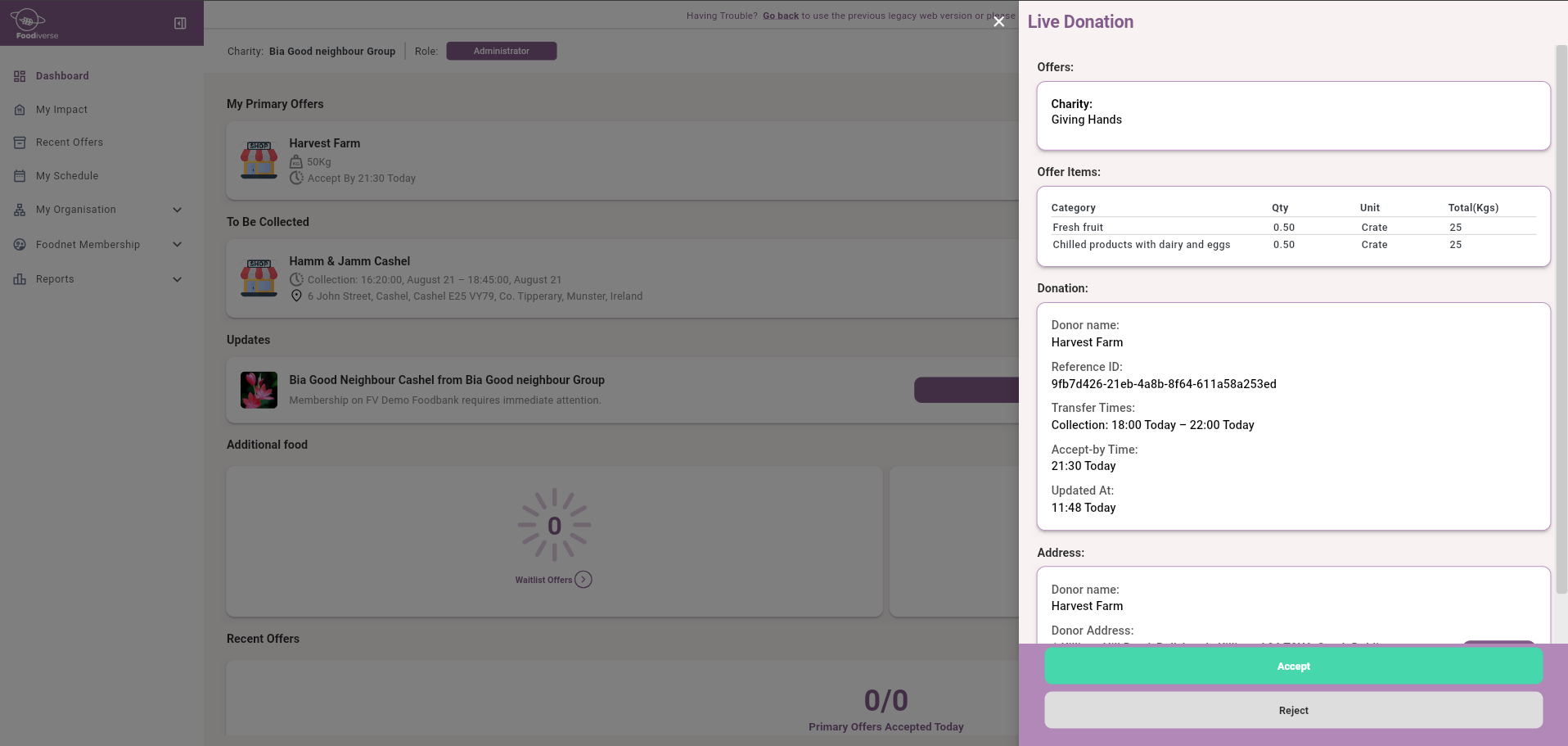Click the Foodiverse logo icon
1568x746 pixels.
[x=29, y=20]
